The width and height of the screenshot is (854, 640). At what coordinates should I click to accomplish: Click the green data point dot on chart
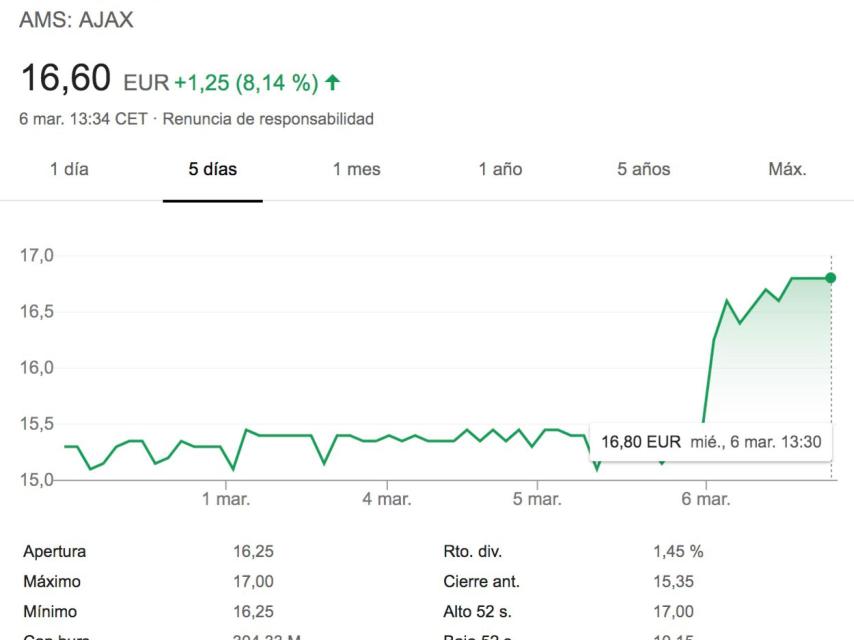pos(831,278)
